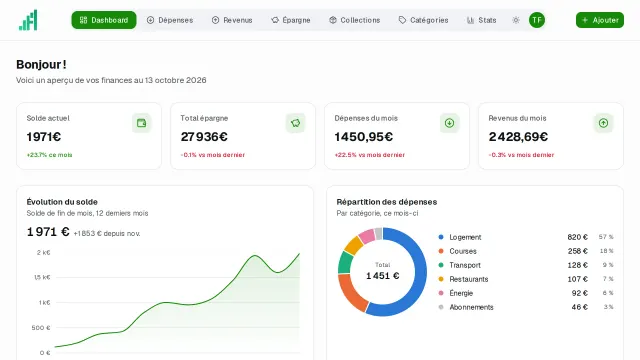Click the 820 € Logement amount
Screen dimensions: 640x360
tap(578, 237)
